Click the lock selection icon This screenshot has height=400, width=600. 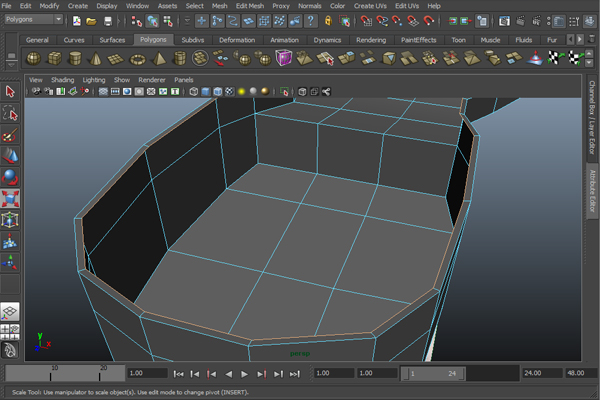[328, 21]
